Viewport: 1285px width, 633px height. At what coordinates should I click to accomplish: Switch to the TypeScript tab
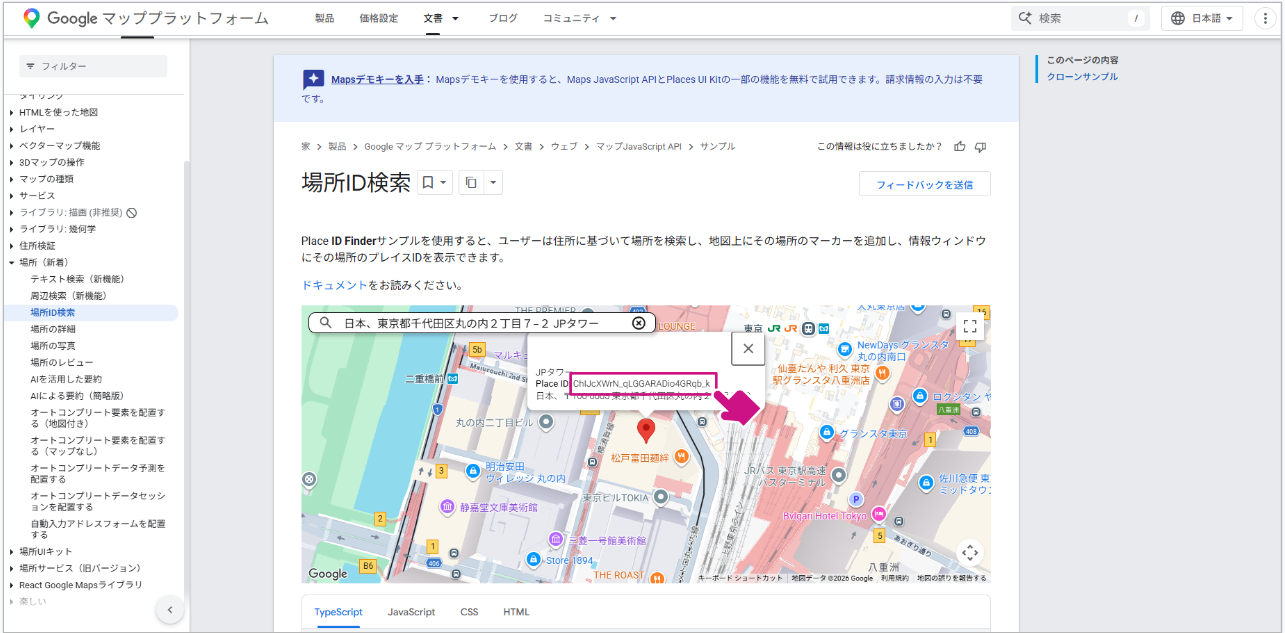338,612
